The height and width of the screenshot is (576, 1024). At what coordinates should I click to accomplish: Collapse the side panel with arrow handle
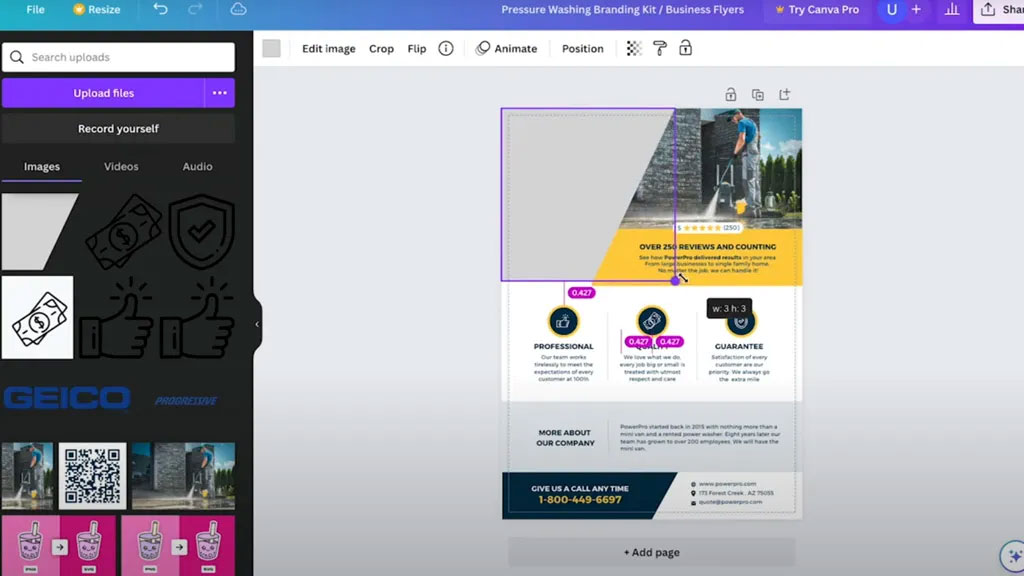(x=257, y=324)
